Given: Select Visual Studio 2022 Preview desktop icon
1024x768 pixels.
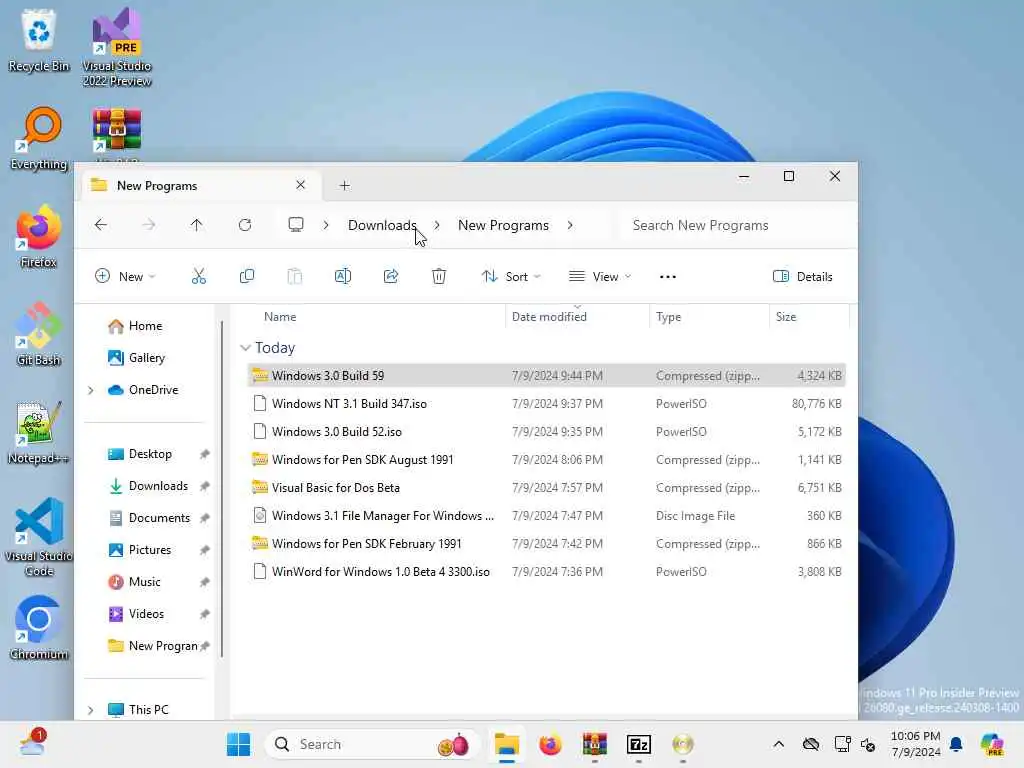Looking at the screenshot, I should click(x=117, y=48).
